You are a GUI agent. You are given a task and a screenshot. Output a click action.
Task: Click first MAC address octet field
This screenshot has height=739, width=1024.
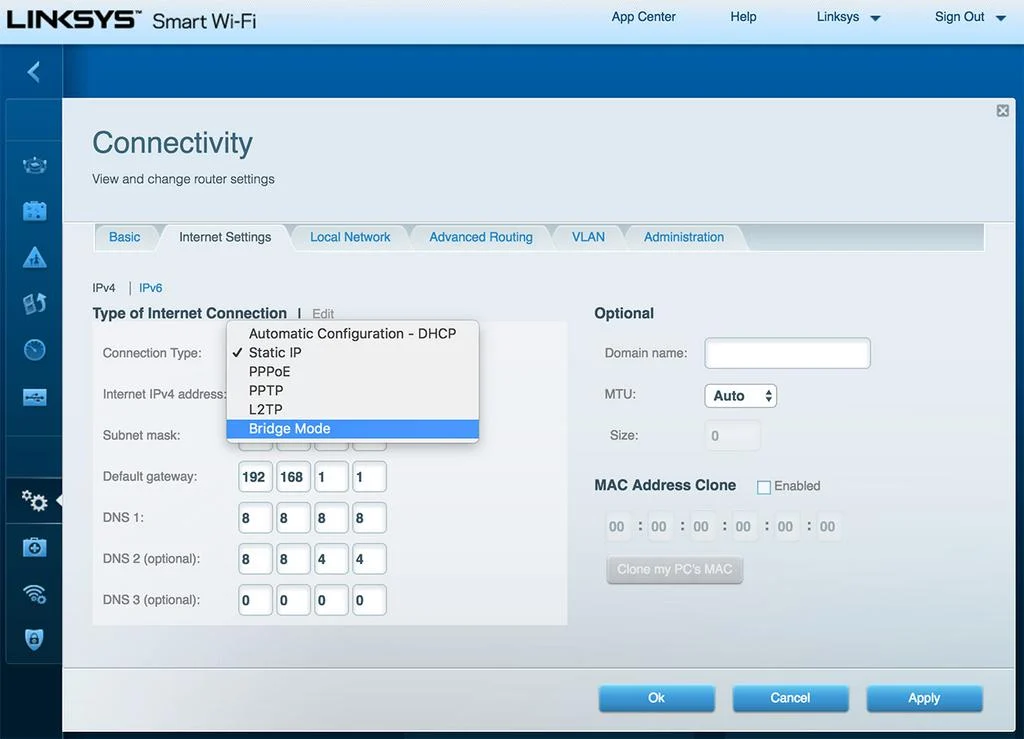click(618, 527)
